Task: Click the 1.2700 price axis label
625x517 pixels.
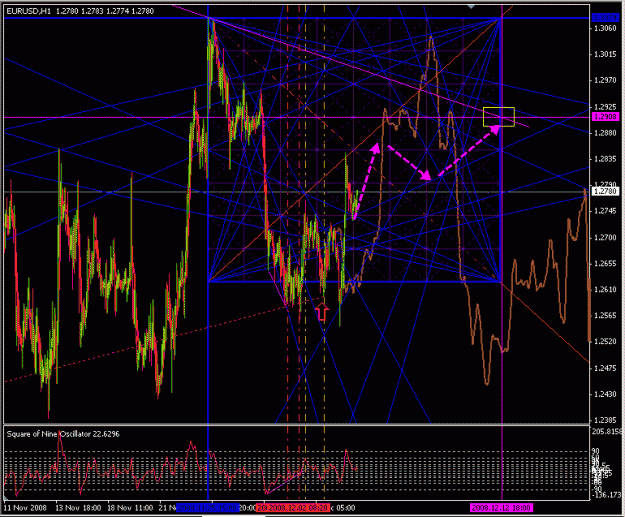Action: (x=605, y=238)
